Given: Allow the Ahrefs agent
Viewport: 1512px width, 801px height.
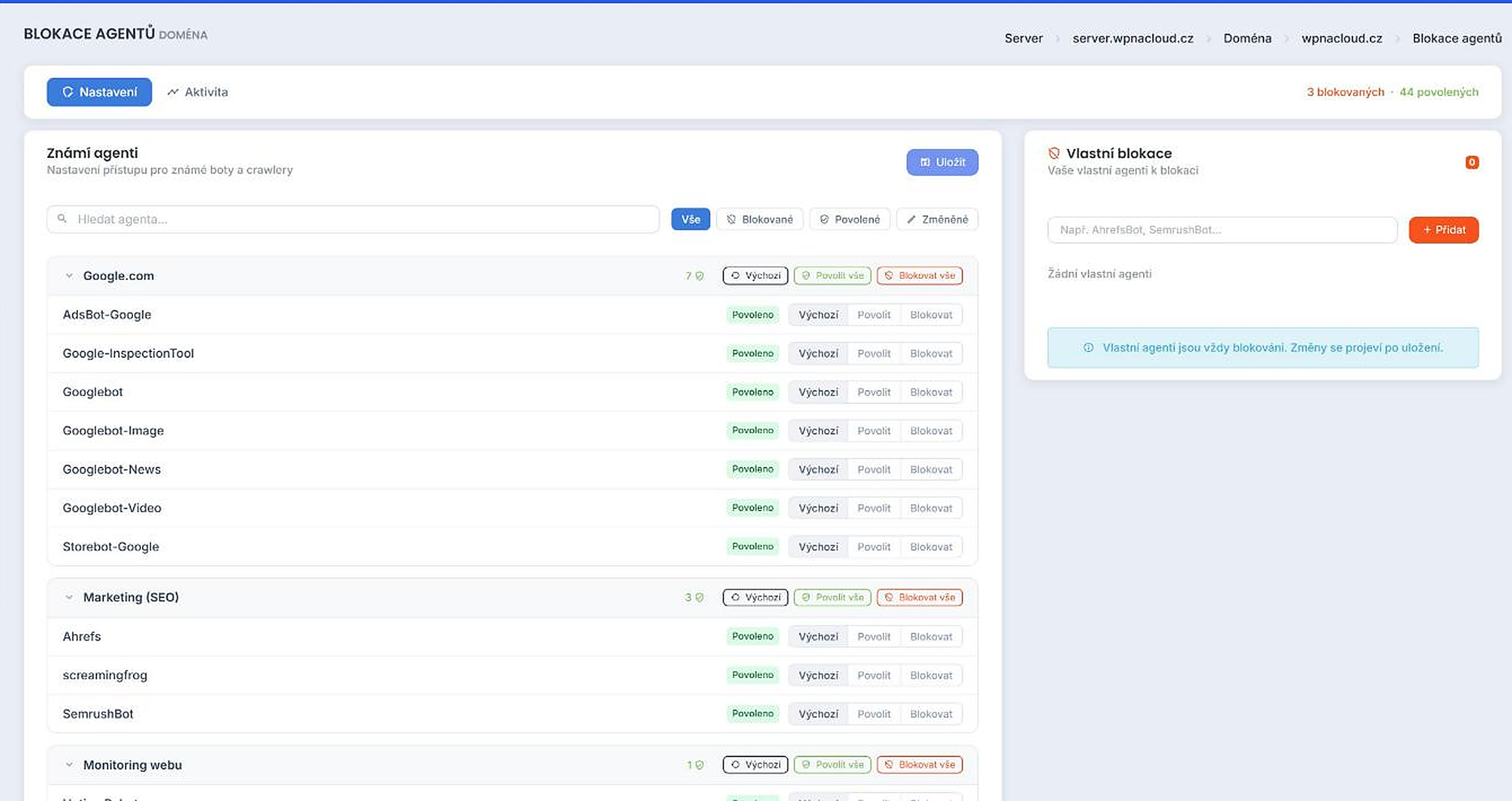Looking at the screenshot, I should pos(874,636).
